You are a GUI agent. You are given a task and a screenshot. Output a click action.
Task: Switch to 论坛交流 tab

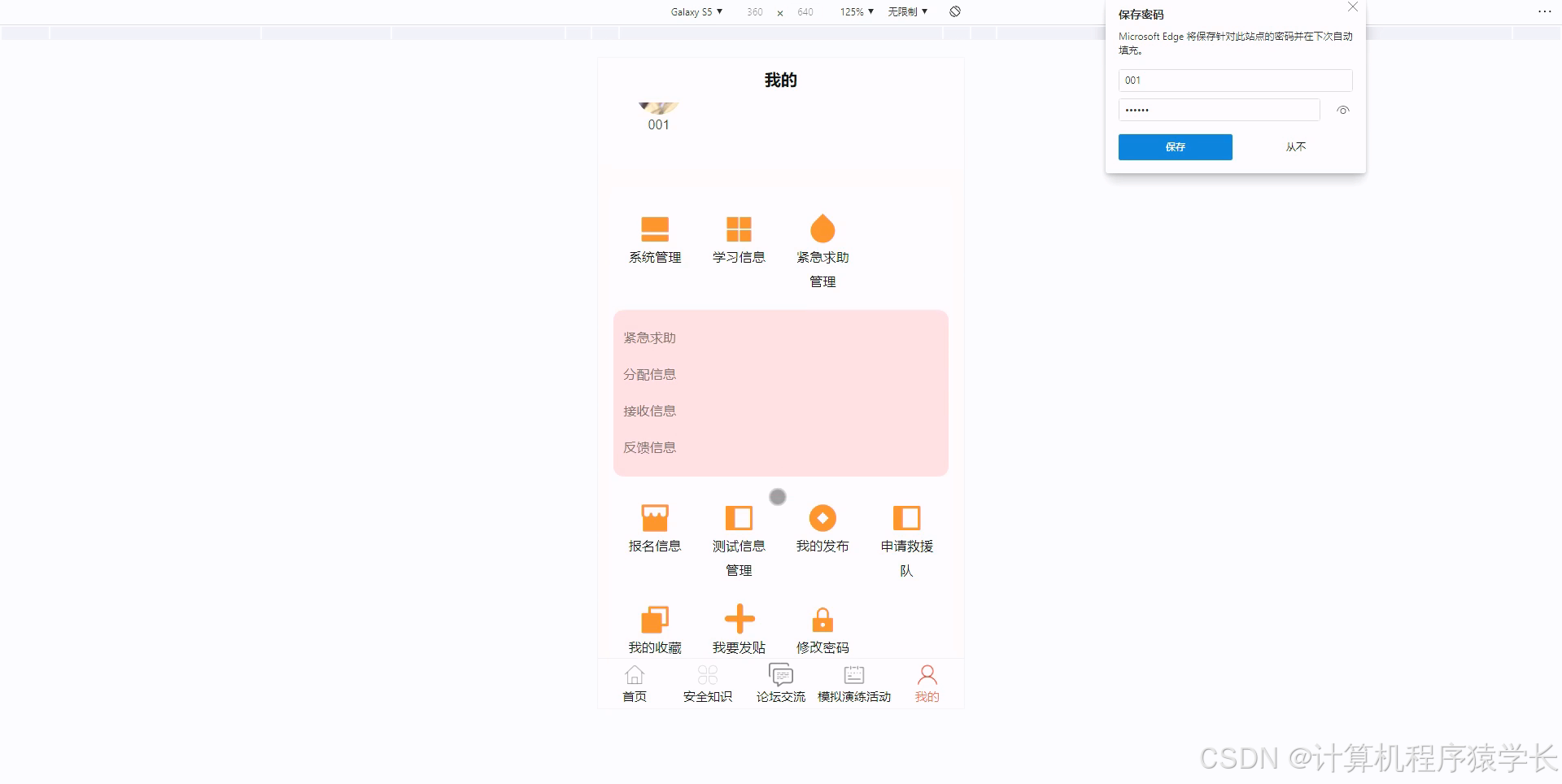click(779, 683)
